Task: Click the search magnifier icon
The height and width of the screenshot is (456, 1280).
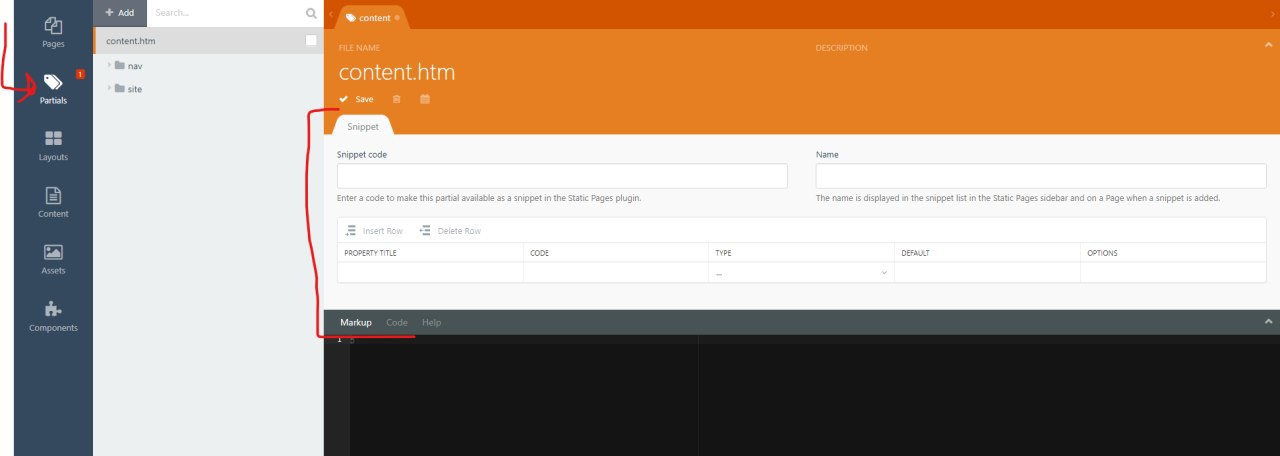Action: (x=310, y=13)
